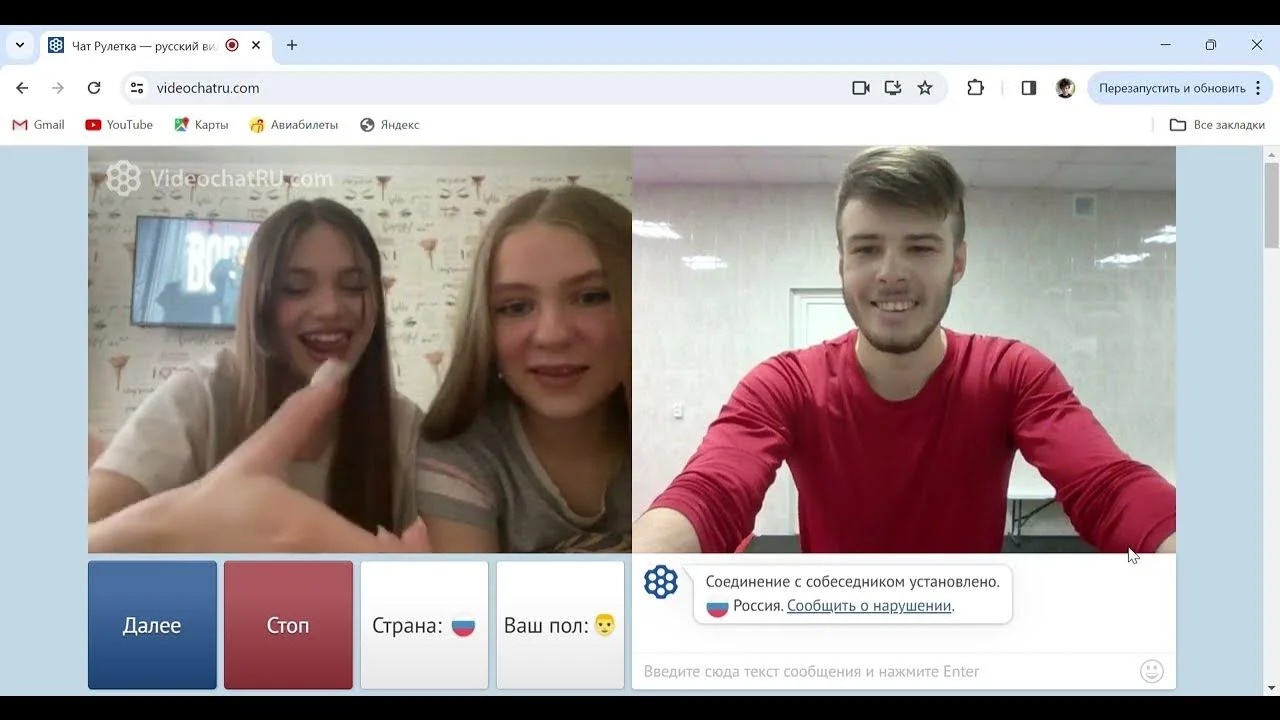Open the Все закладки bookmarks folder

[1217, 125]
